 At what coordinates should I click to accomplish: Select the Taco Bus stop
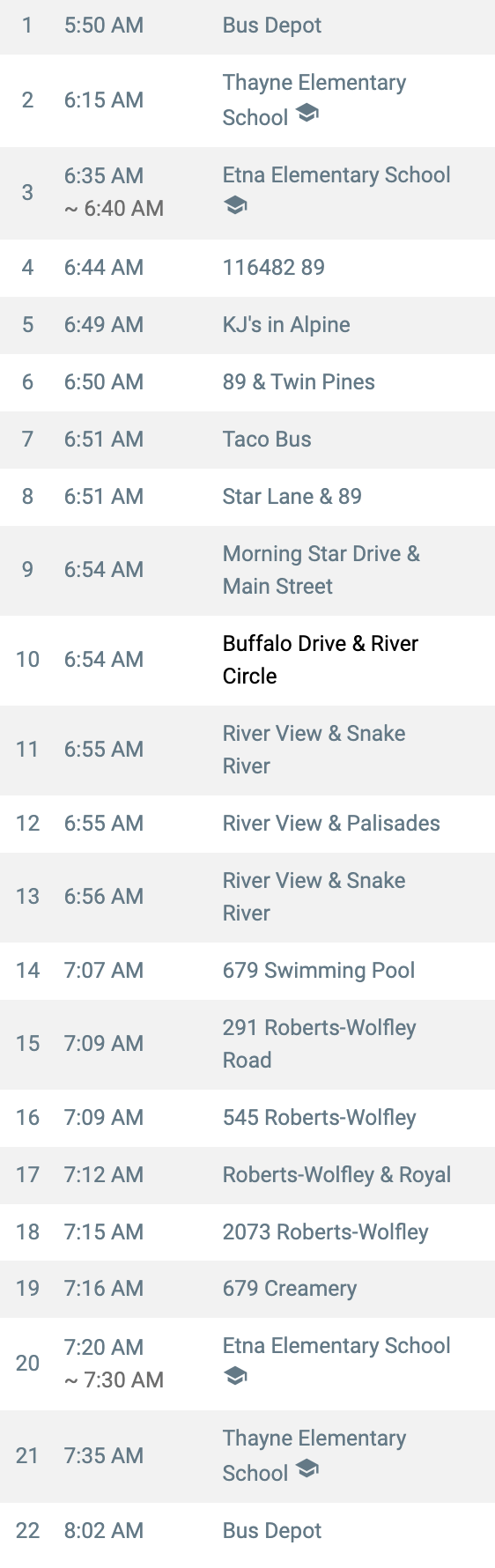(247, 440)
